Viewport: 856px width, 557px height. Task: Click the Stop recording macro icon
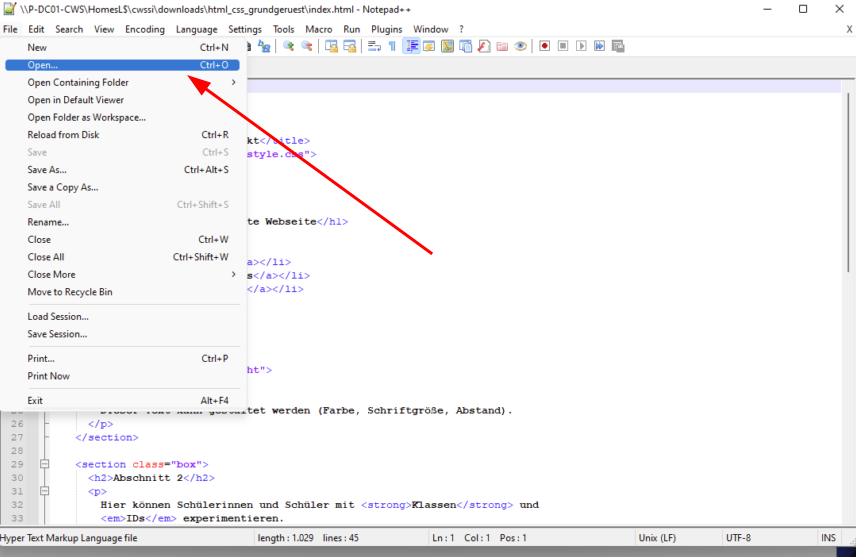(x=563, y=46)
